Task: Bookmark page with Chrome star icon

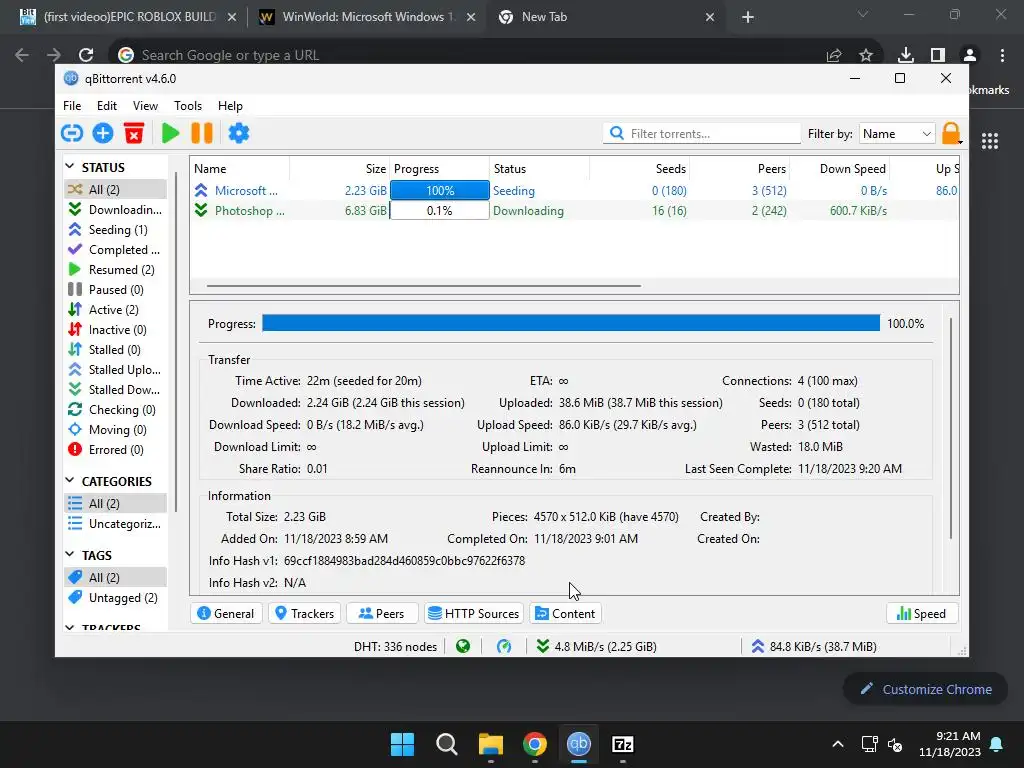Action: point(866,55)
